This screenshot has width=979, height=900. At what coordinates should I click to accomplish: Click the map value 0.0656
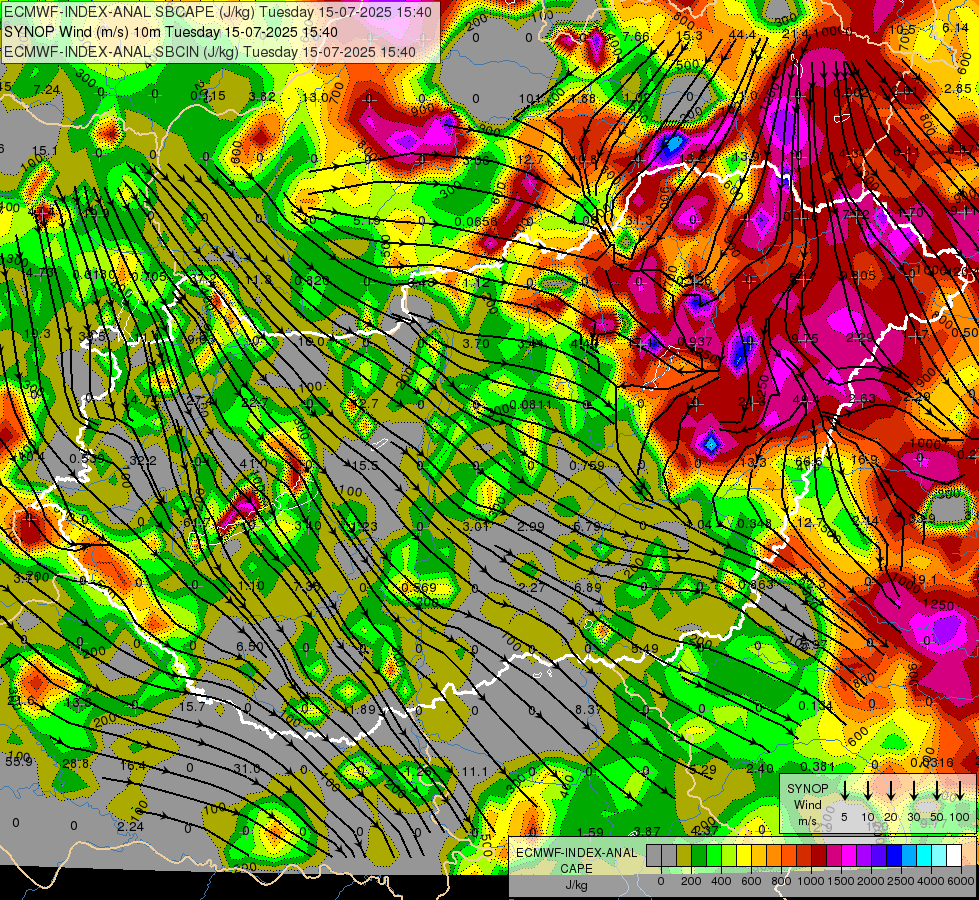[476, 221]
